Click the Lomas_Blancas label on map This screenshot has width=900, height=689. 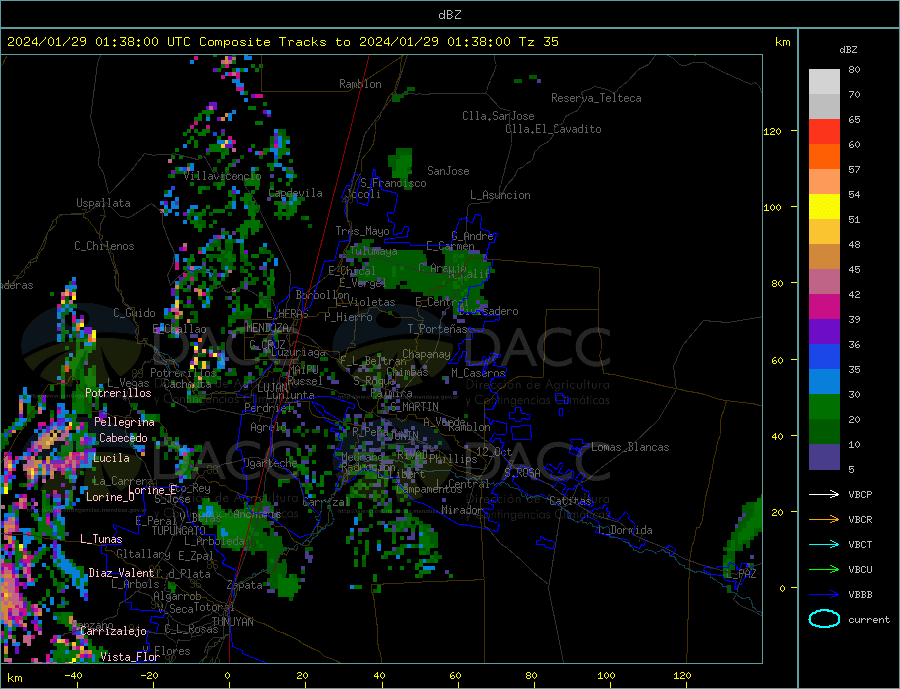[x=630, y=447]
